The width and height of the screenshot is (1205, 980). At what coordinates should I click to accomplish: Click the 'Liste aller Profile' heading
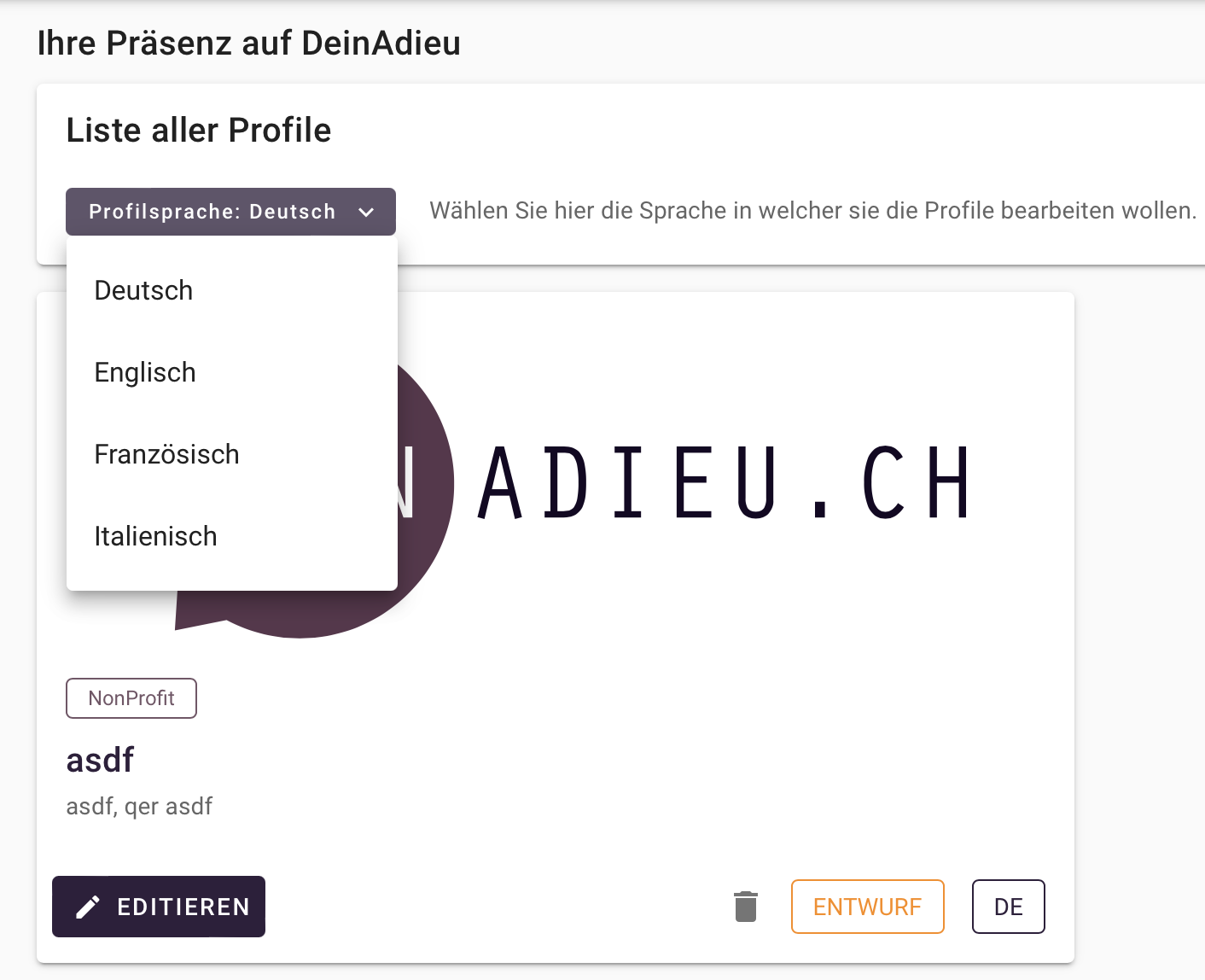click(x=199, y=130)
